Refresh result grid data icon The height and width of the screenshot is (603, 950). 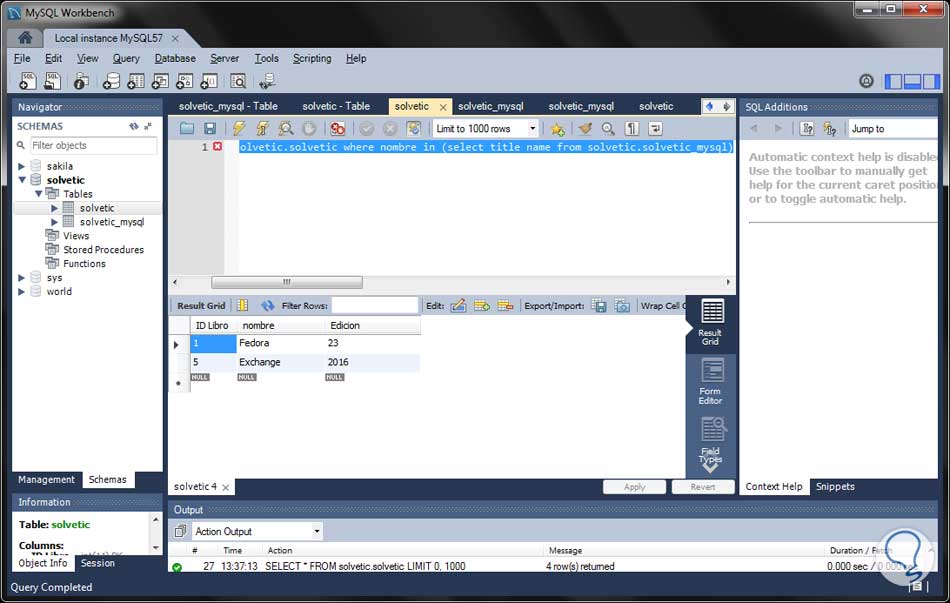pos(267,305)
